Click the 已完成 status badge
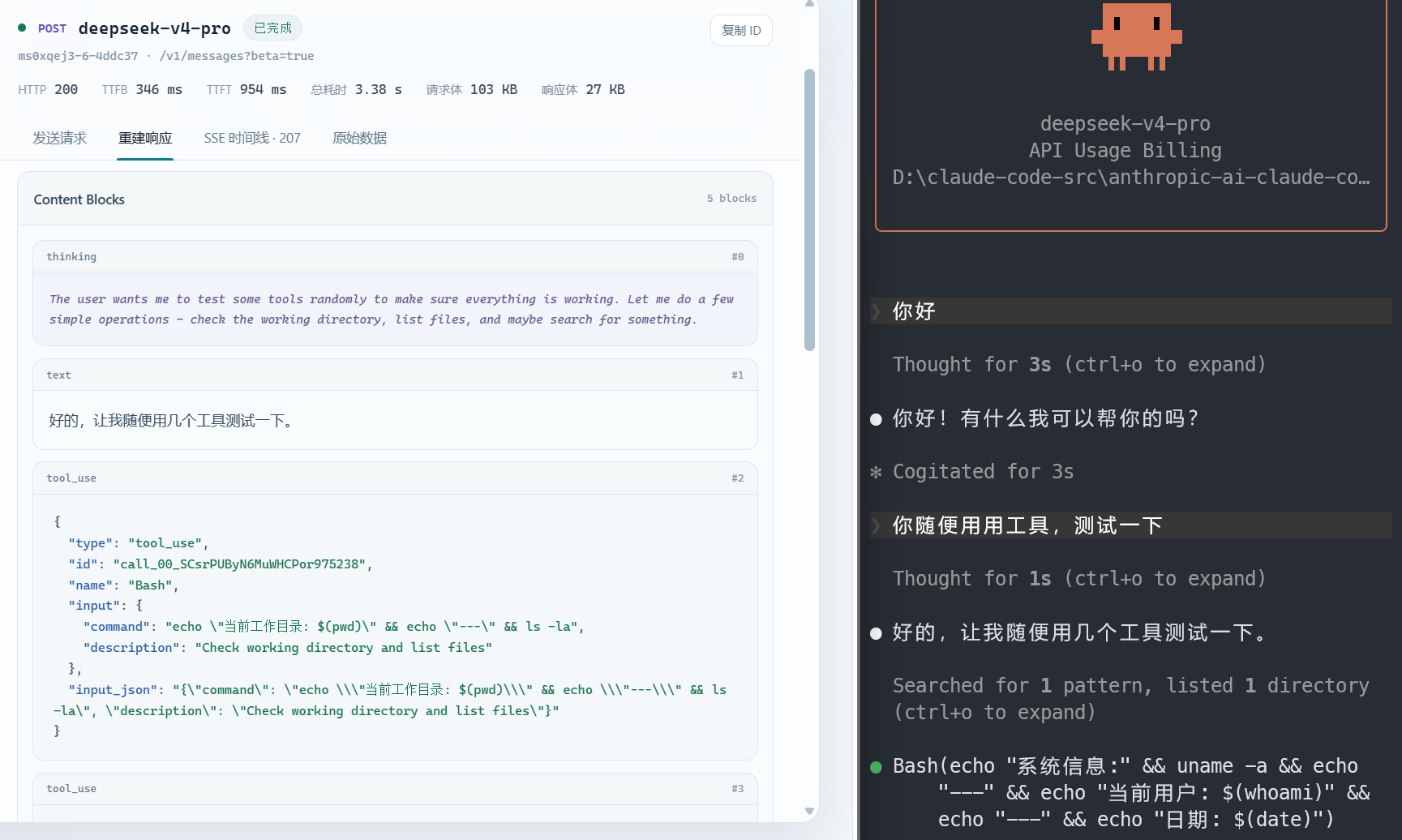Image resolution: width=1402 pixels, height=840 pixels. click(x=272, y=28)
